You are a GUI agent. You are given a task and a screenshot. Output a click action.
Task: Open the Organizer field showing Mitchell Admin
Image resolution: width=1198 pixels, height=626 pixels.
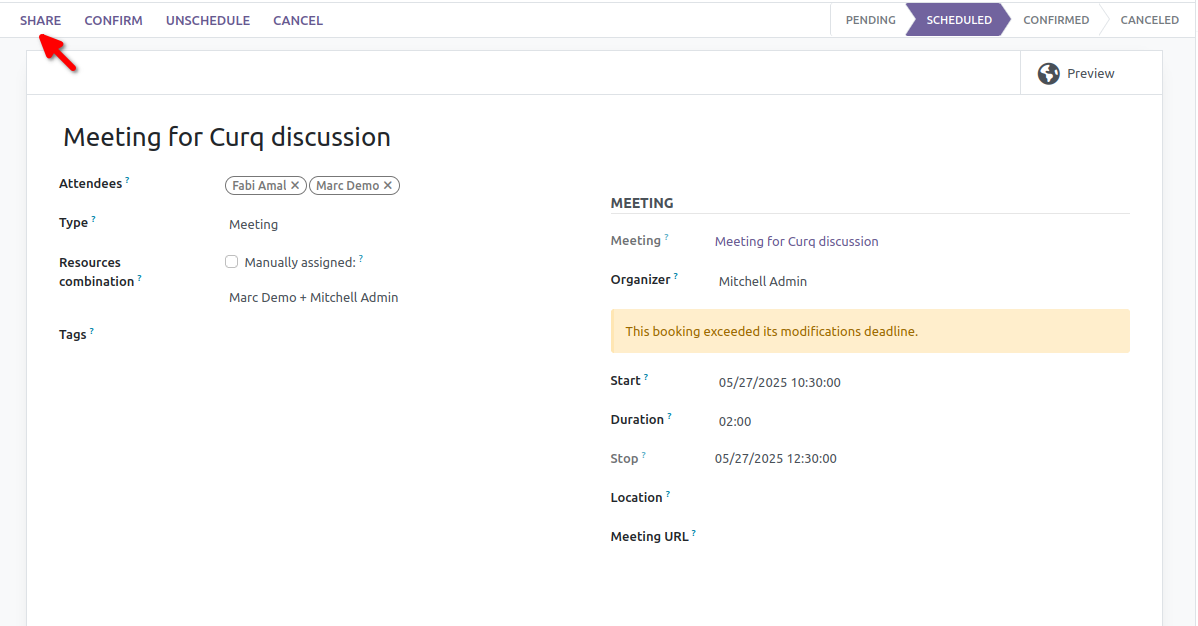pos(920,282)
